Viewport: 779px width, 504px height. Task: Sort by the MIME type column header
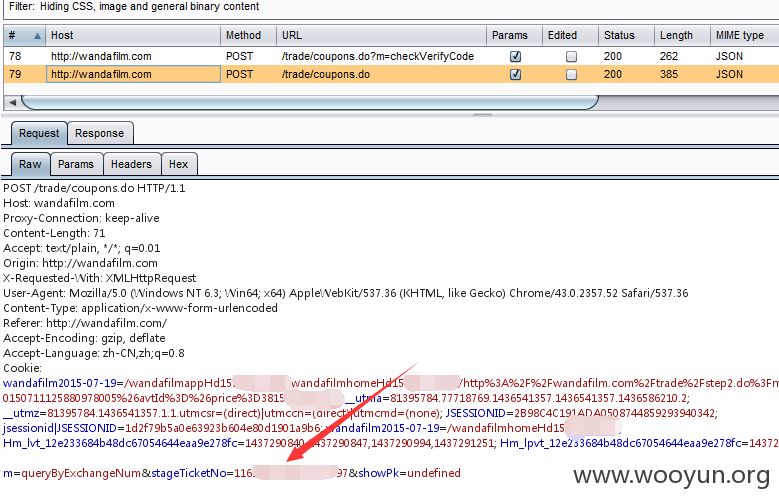pyautogui.click(x=745, y=35)
